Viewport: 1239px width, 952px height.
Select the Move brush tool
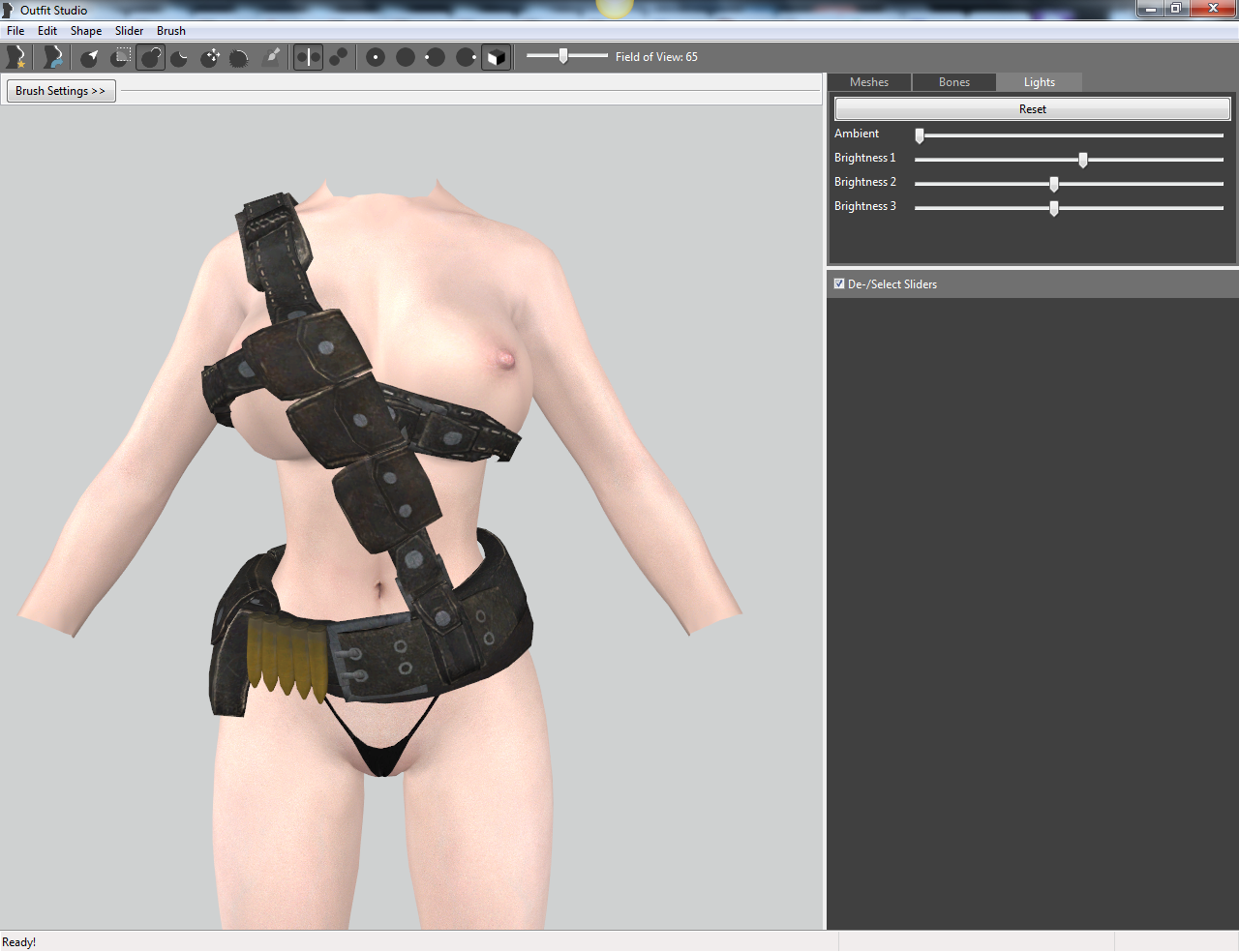tap(210, 57)
